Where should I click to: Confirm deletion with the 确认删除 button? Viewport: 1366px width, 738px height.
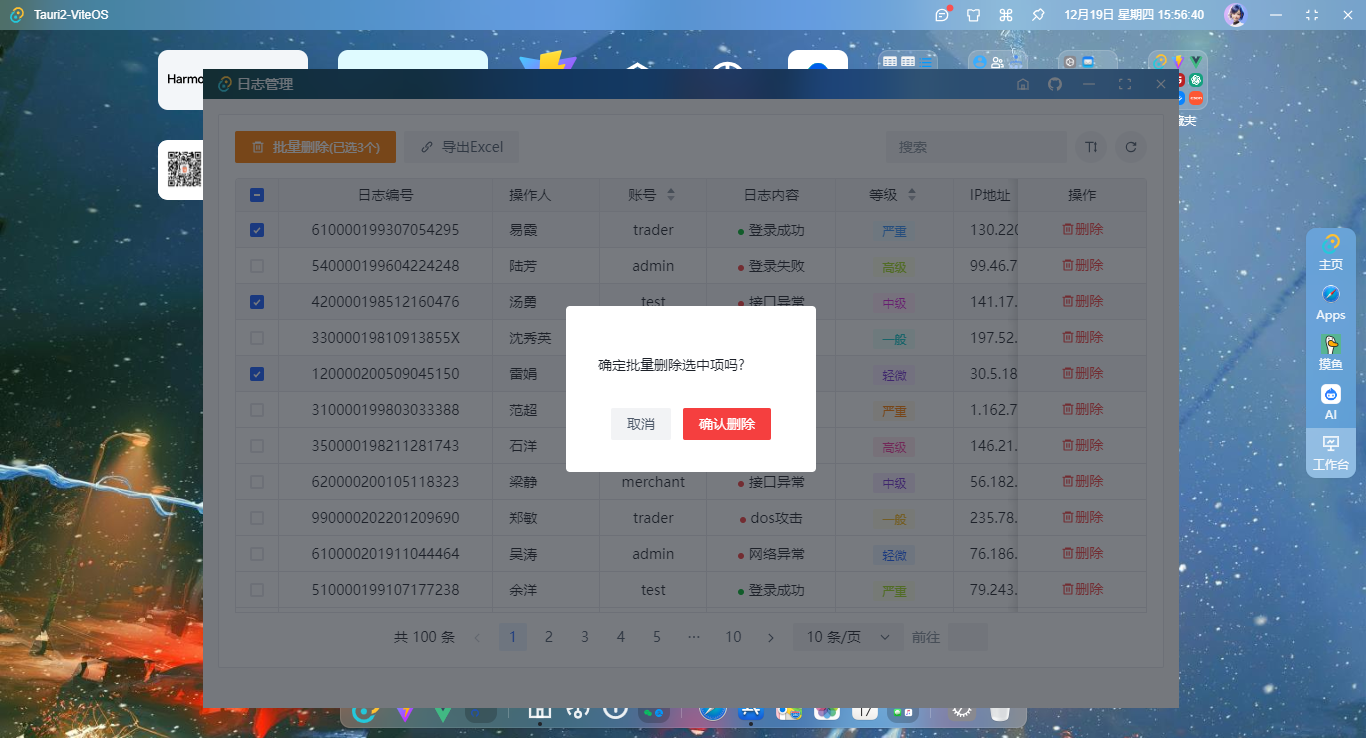pos(727,423)
